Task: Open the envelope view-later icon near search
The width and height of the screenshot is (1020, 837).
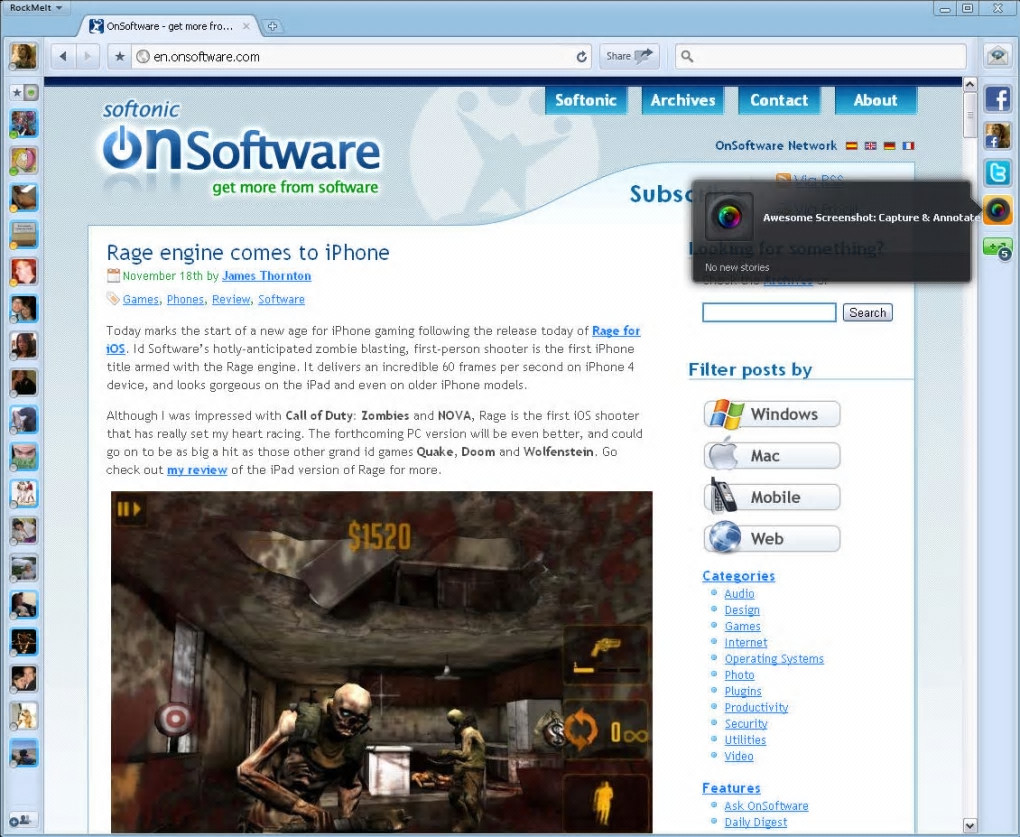Action: tap(997, 56)
